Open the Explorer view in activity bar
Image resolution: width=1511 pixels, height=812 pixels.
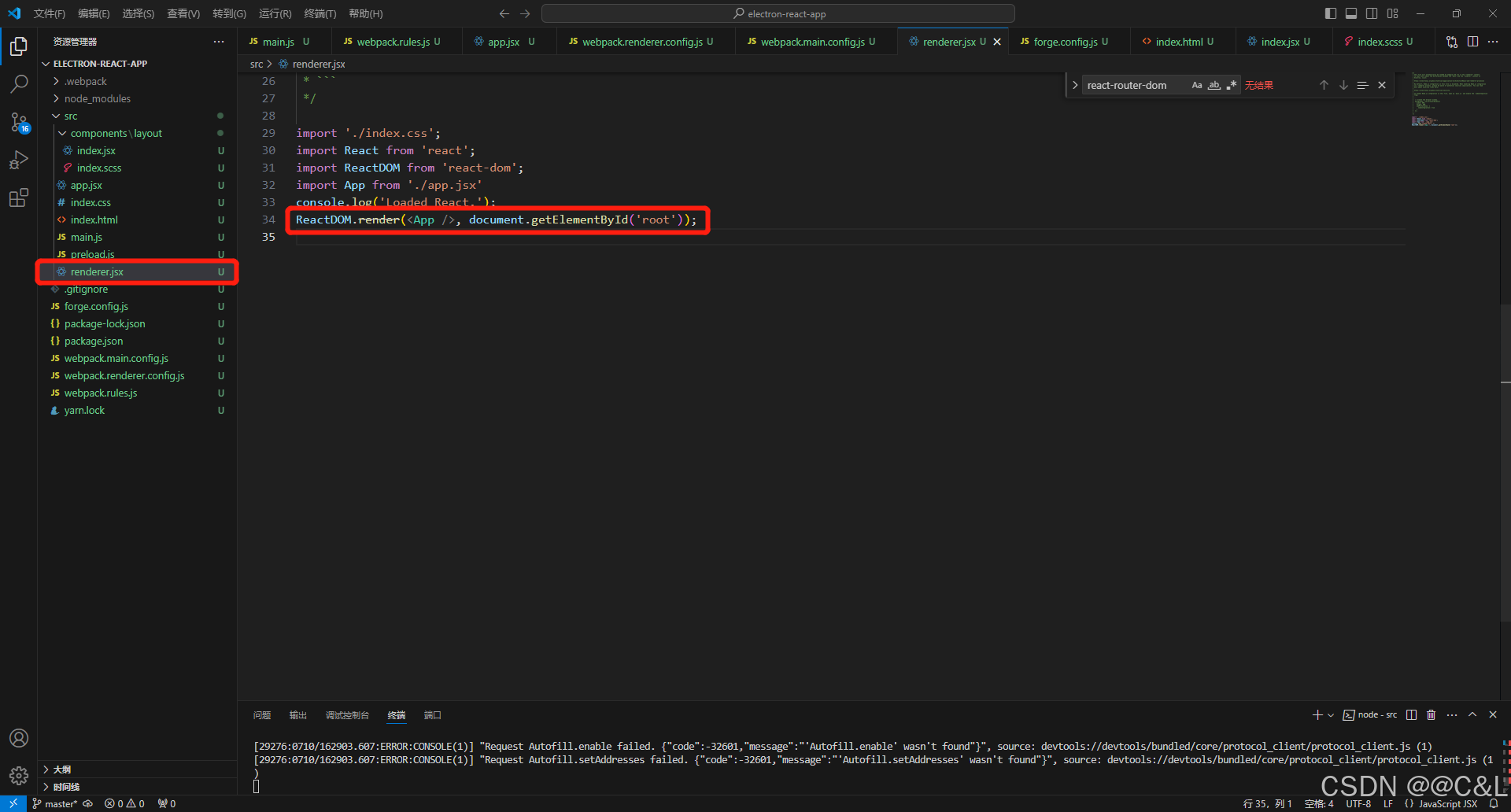coord(19,46)
